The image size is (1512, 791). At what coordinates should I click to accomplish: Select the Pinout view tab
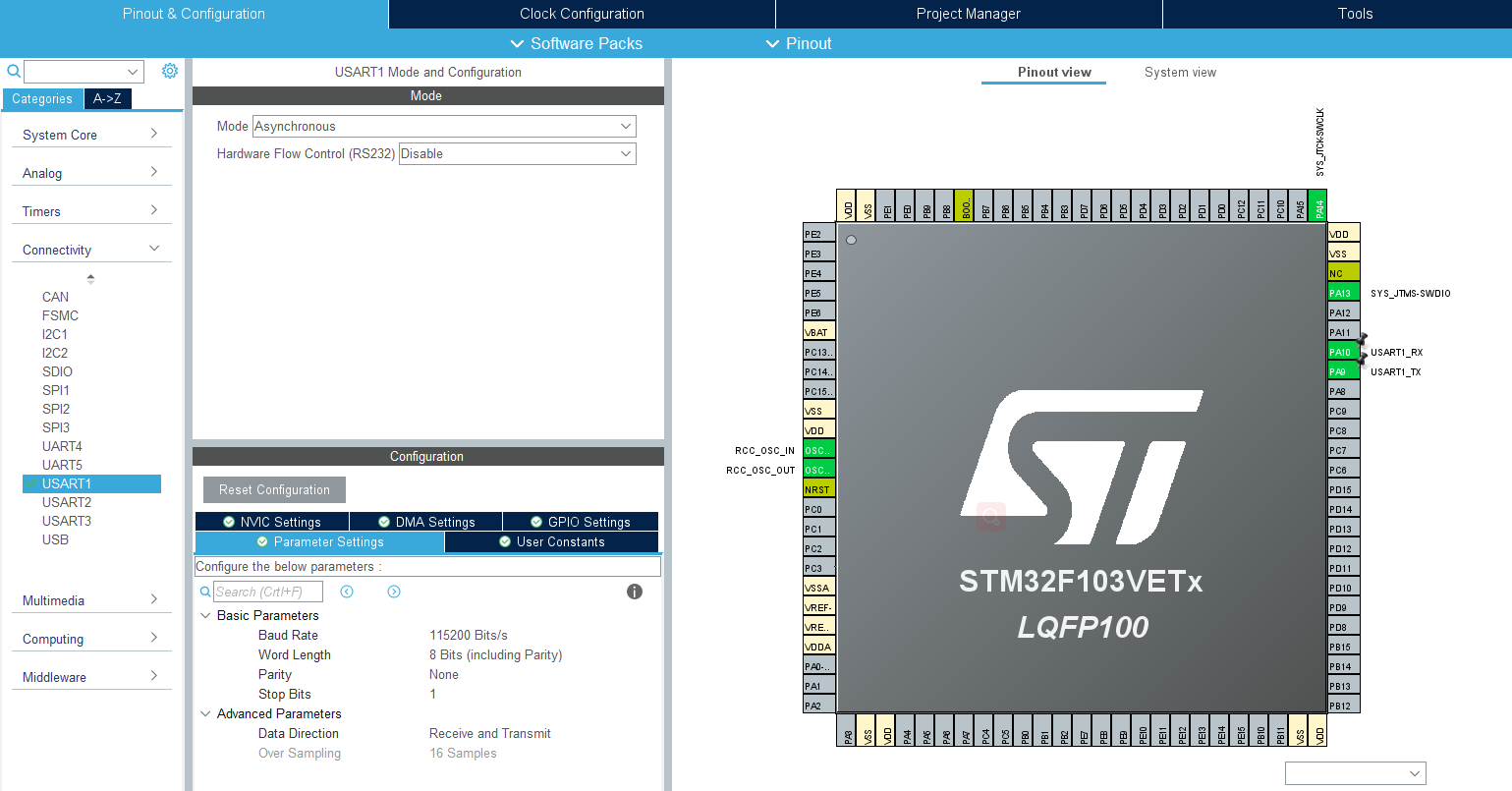[x=1054, y=72]
